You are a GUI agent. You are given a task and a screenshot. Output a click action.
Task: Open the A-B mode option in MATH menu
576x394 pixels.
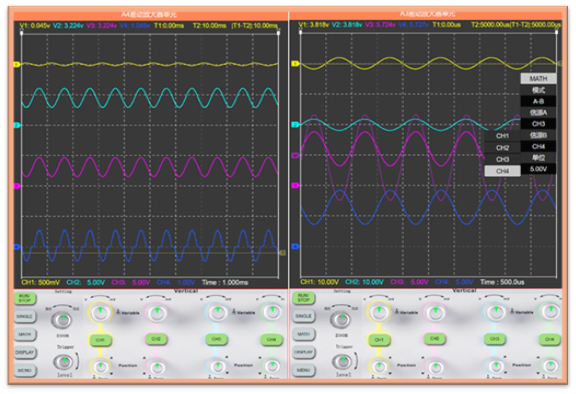(538, 101)
